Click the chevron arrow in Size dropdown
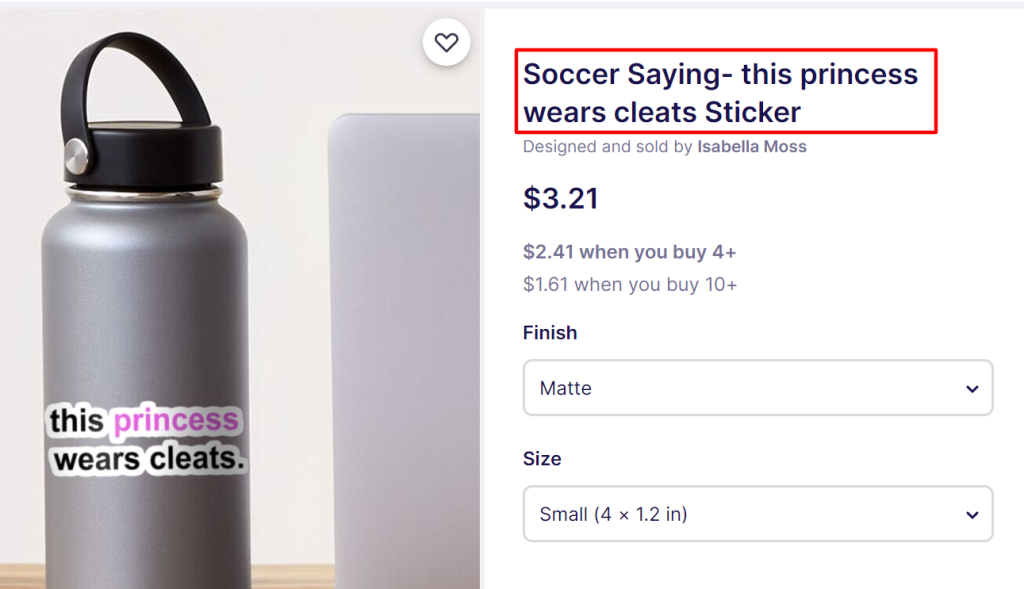Screen dimensions: 1024x589 [971, 515]
